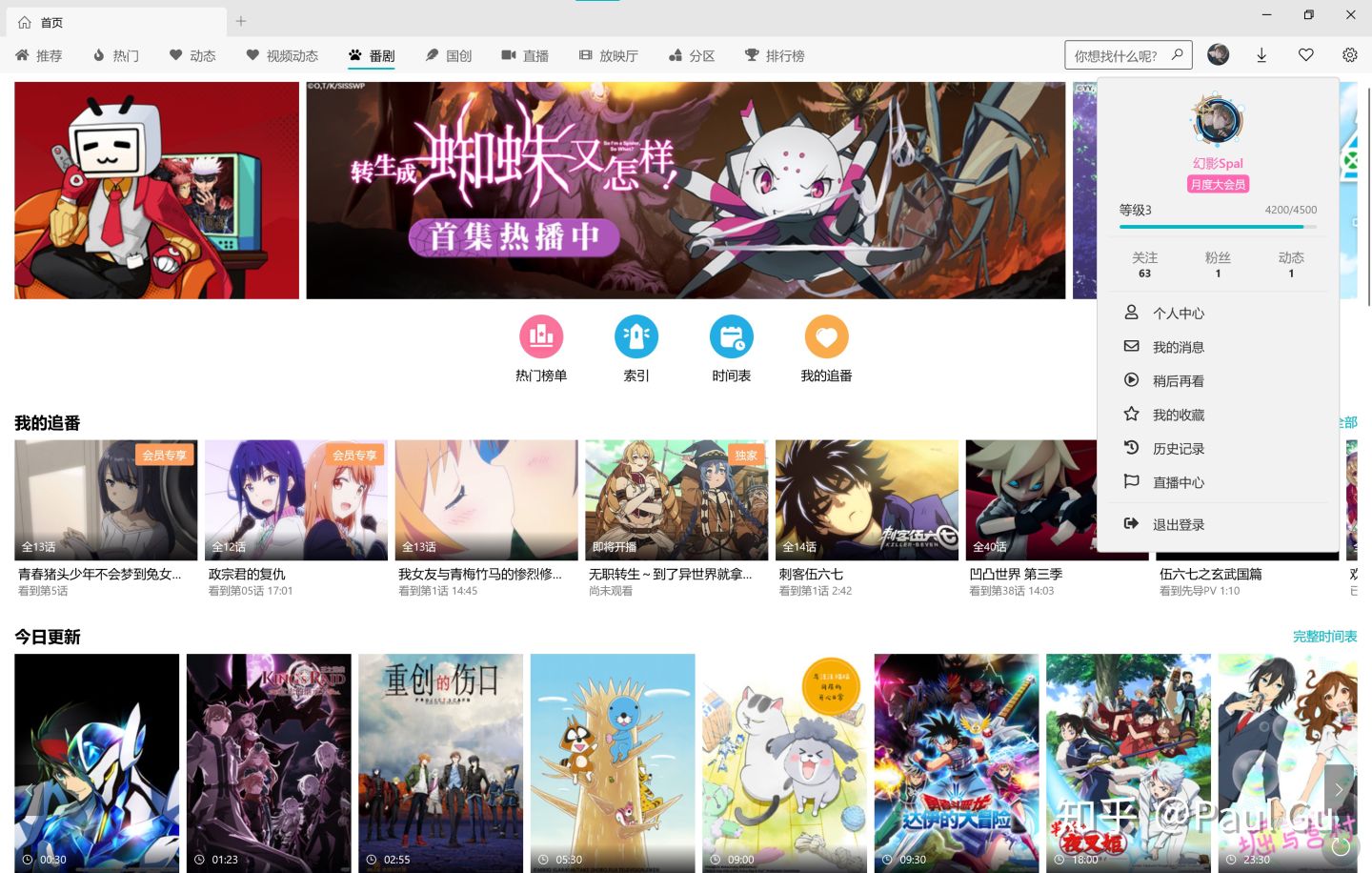Screen dimensions: 1372x873
Task: Switch to the 动态 tab
Action: click(192, 55)
